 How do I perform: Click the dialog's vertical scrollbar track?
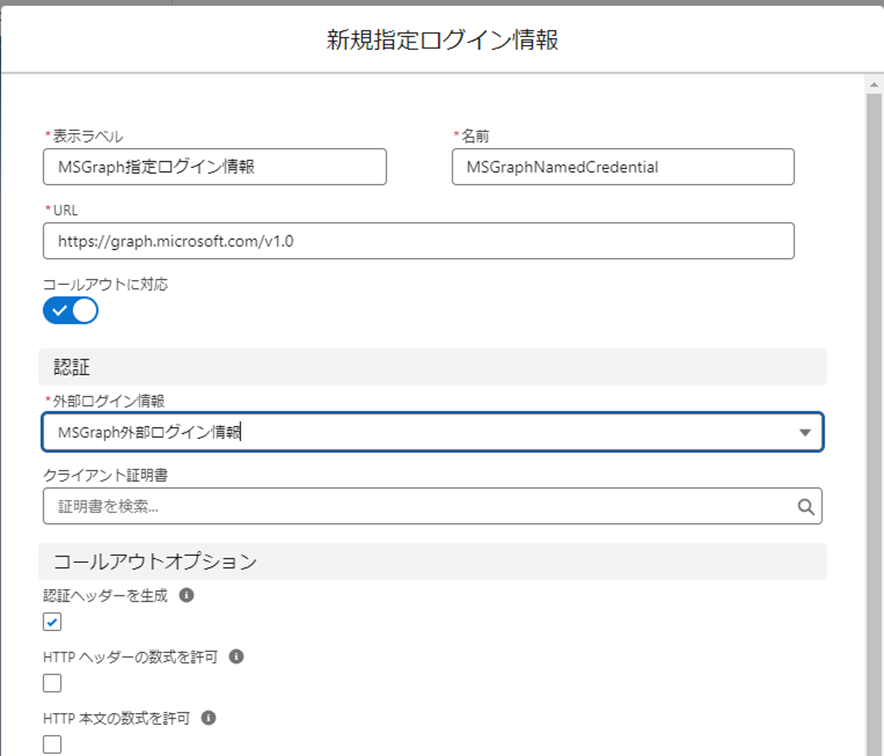click(x=874, y=423)
